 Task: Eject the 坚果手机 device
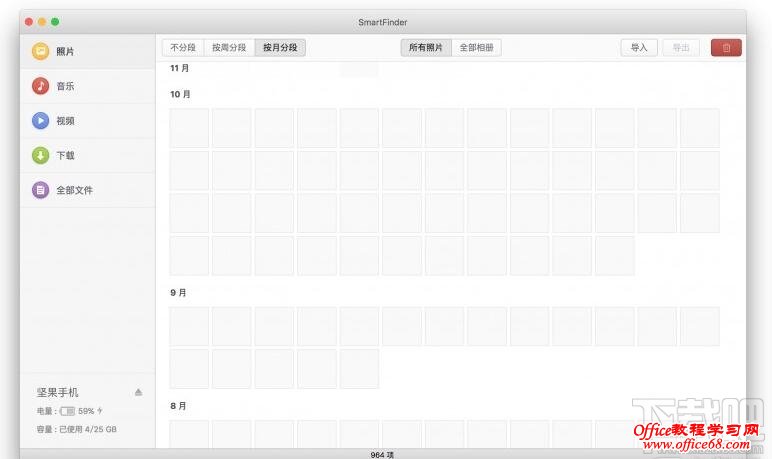138,393
